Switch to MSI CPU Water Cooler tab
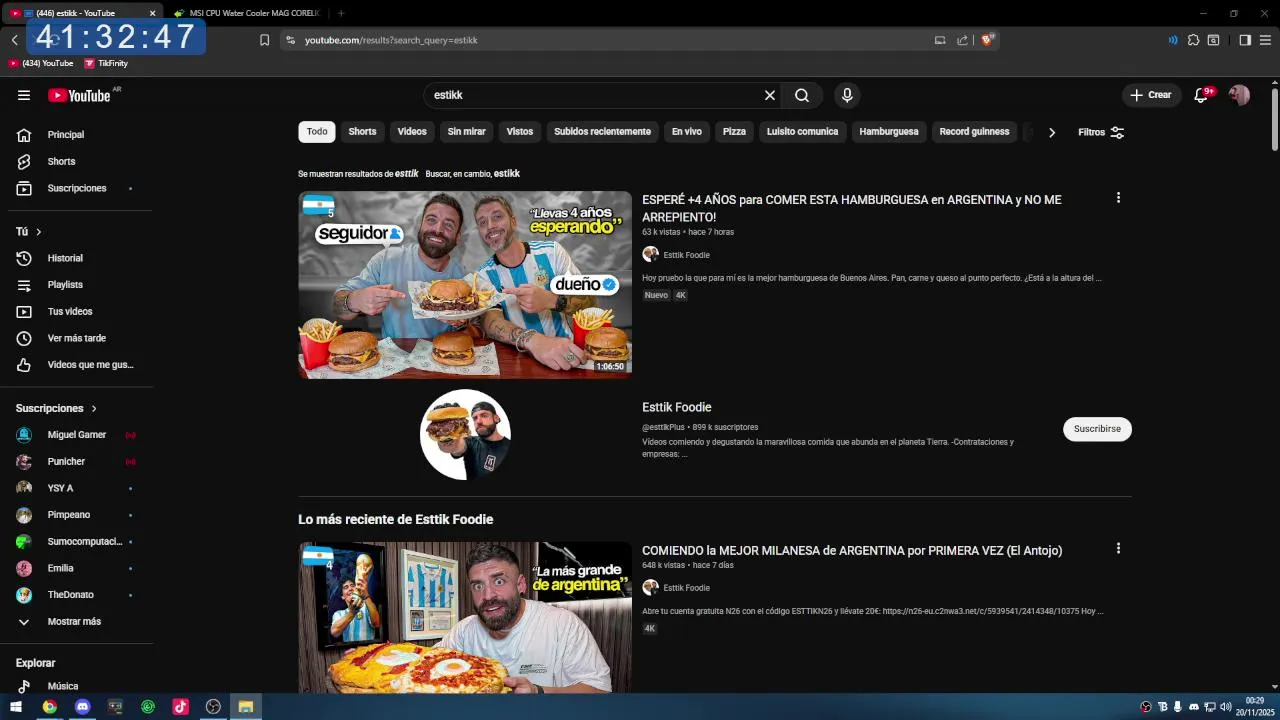Viewport: 1280px width, 720px height. 246,13
